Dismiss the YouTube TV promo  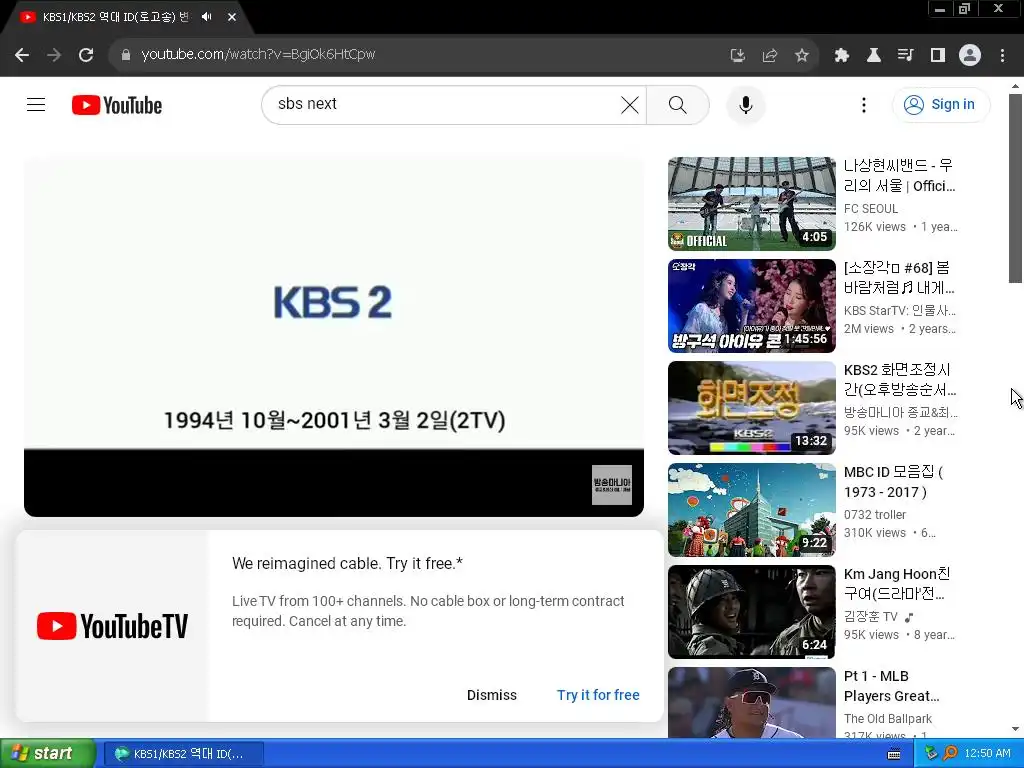pyautogui.click(x=492, y=695)
